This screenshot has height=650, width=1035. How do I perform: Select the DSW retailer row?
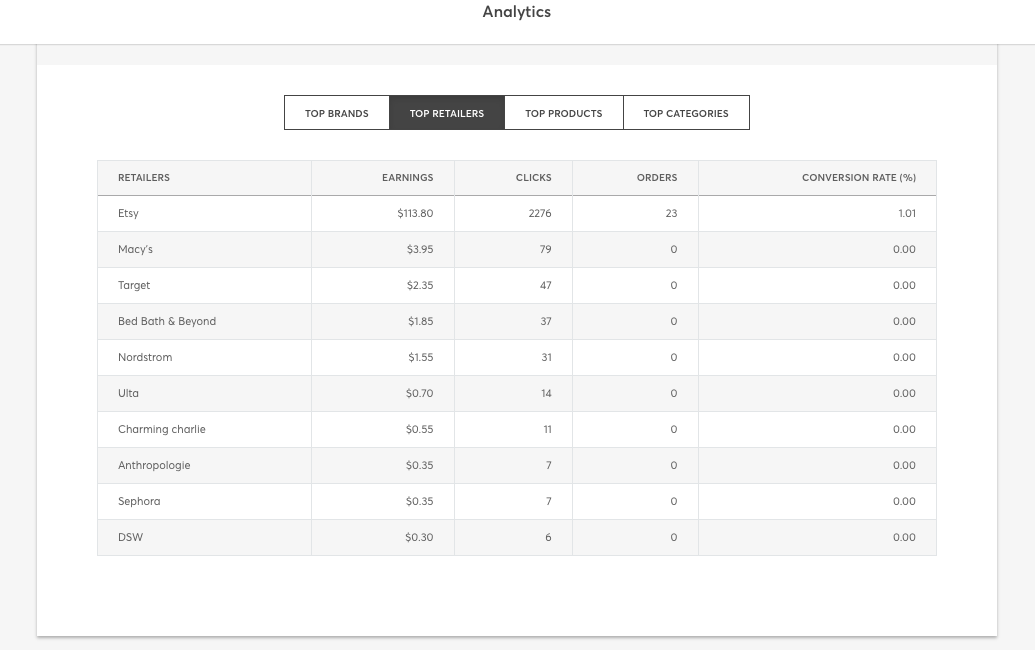[517, 537]
